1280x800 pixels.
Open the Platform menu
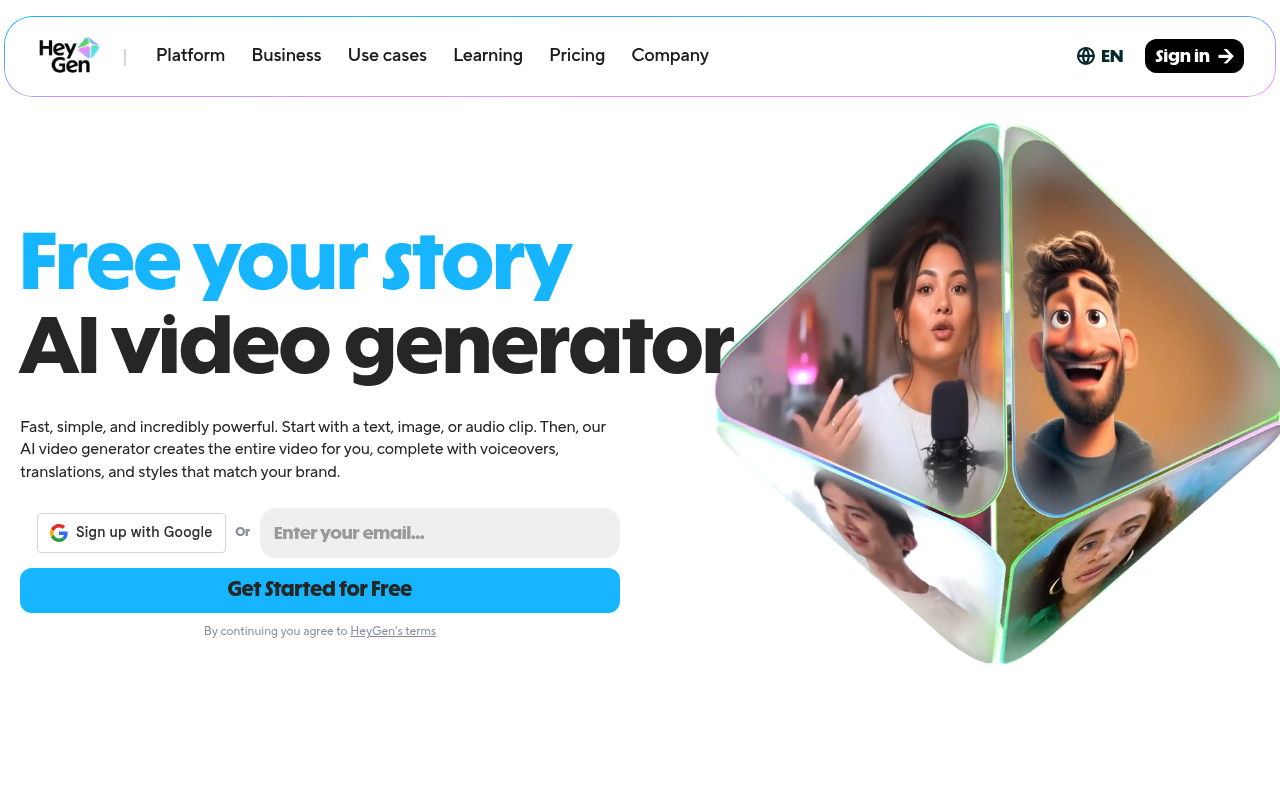[190, 55]
